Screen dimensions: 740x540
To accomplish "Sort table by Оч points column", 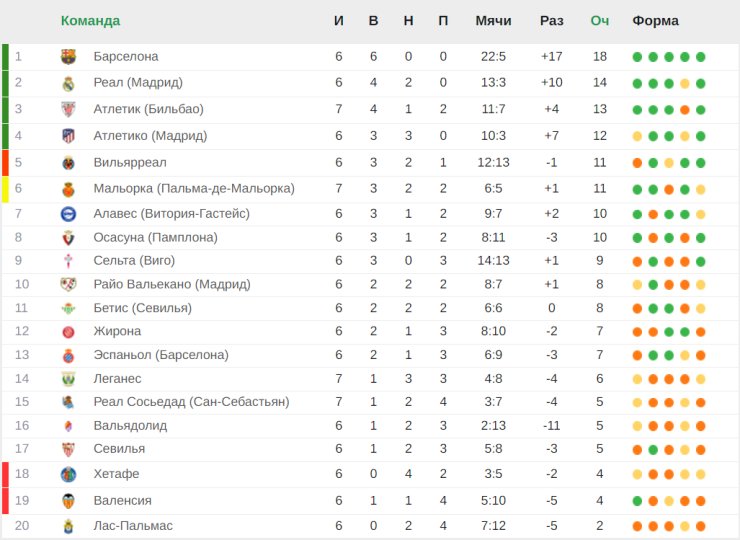I will 599,21.
